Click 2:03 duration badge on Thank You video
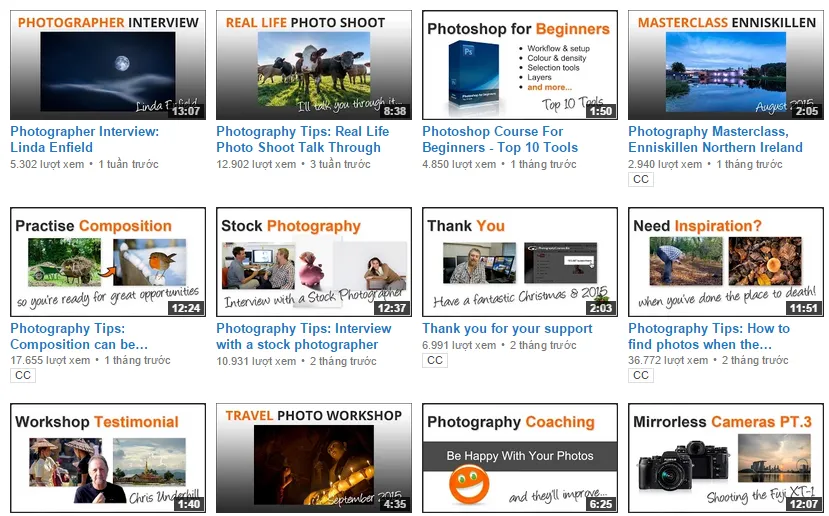The height and width of the screenshot is (516, 829). [x=601, y=308]
